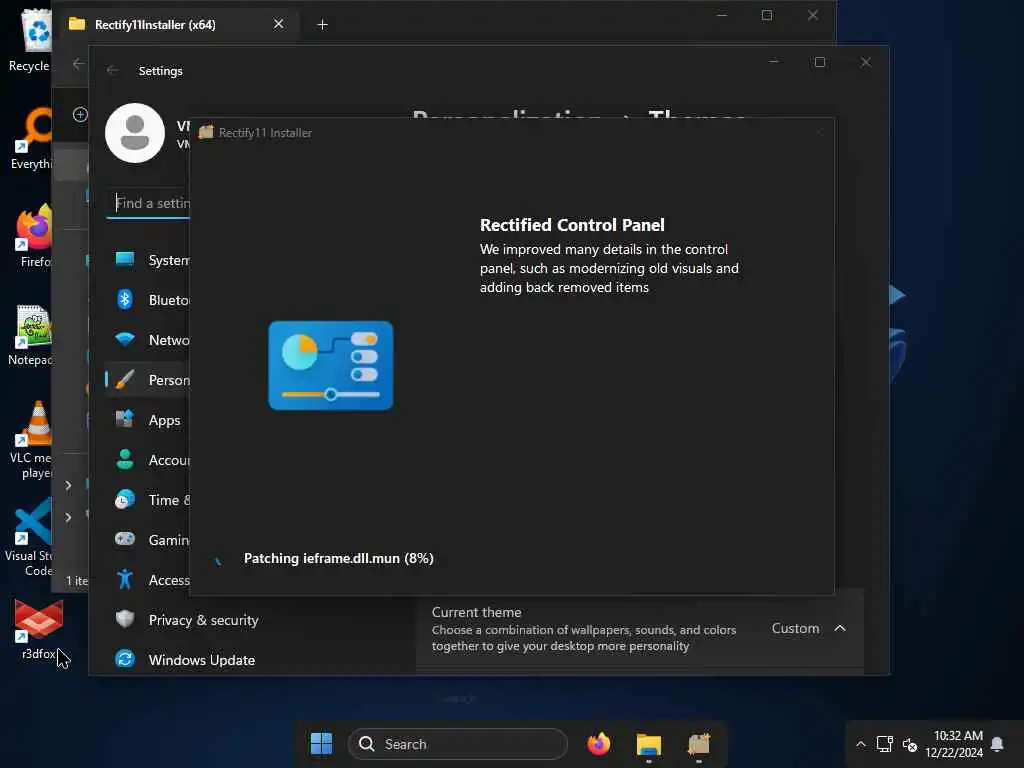Image resolution: width=1024 pixels, height=768 pixels.
Task: Close the Rectify11Installer (x64) tab
Action: point(278,24)
